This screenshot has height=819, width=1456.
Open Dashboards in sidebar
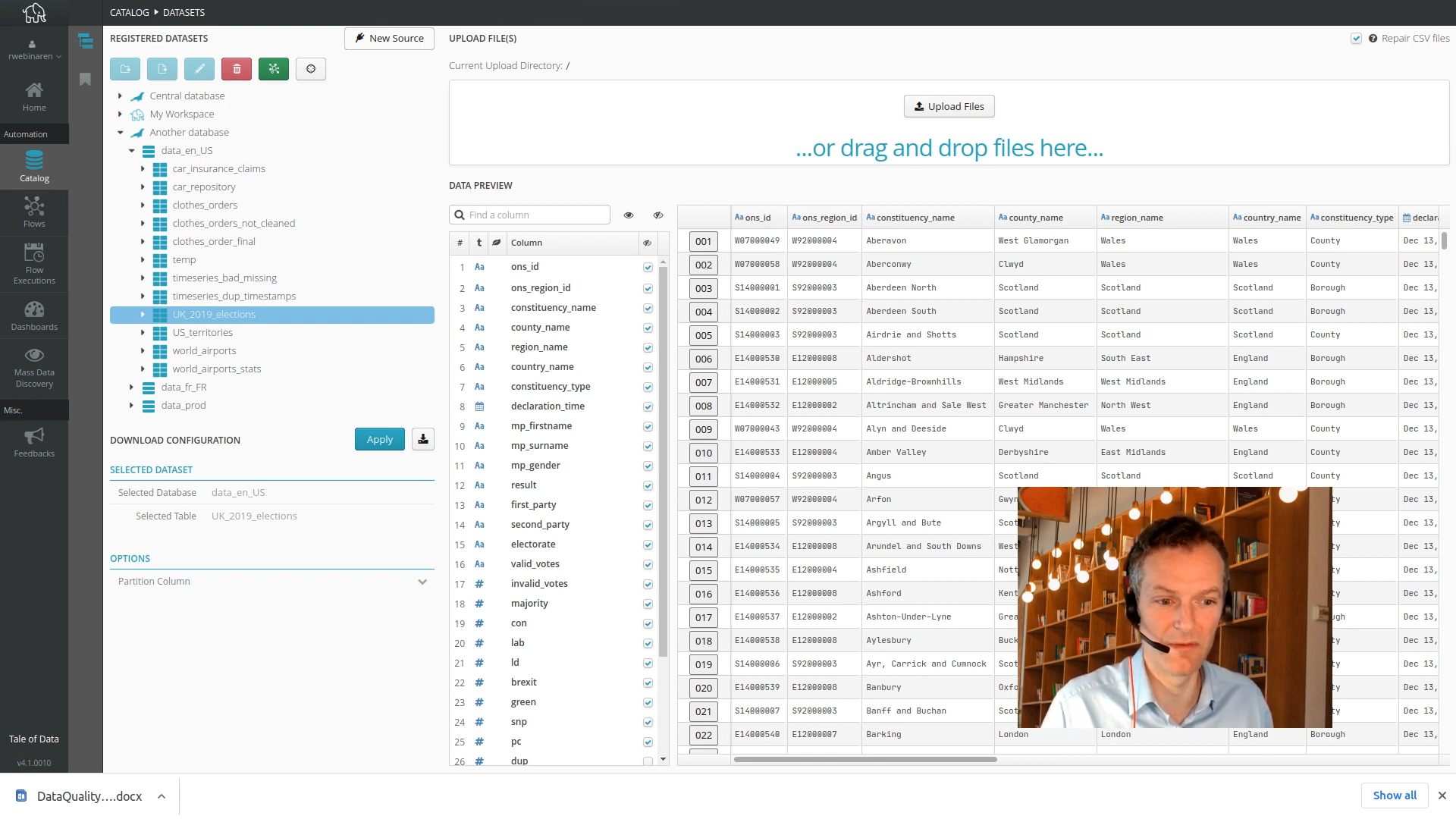pyautogui.click(x=34, y=316)
